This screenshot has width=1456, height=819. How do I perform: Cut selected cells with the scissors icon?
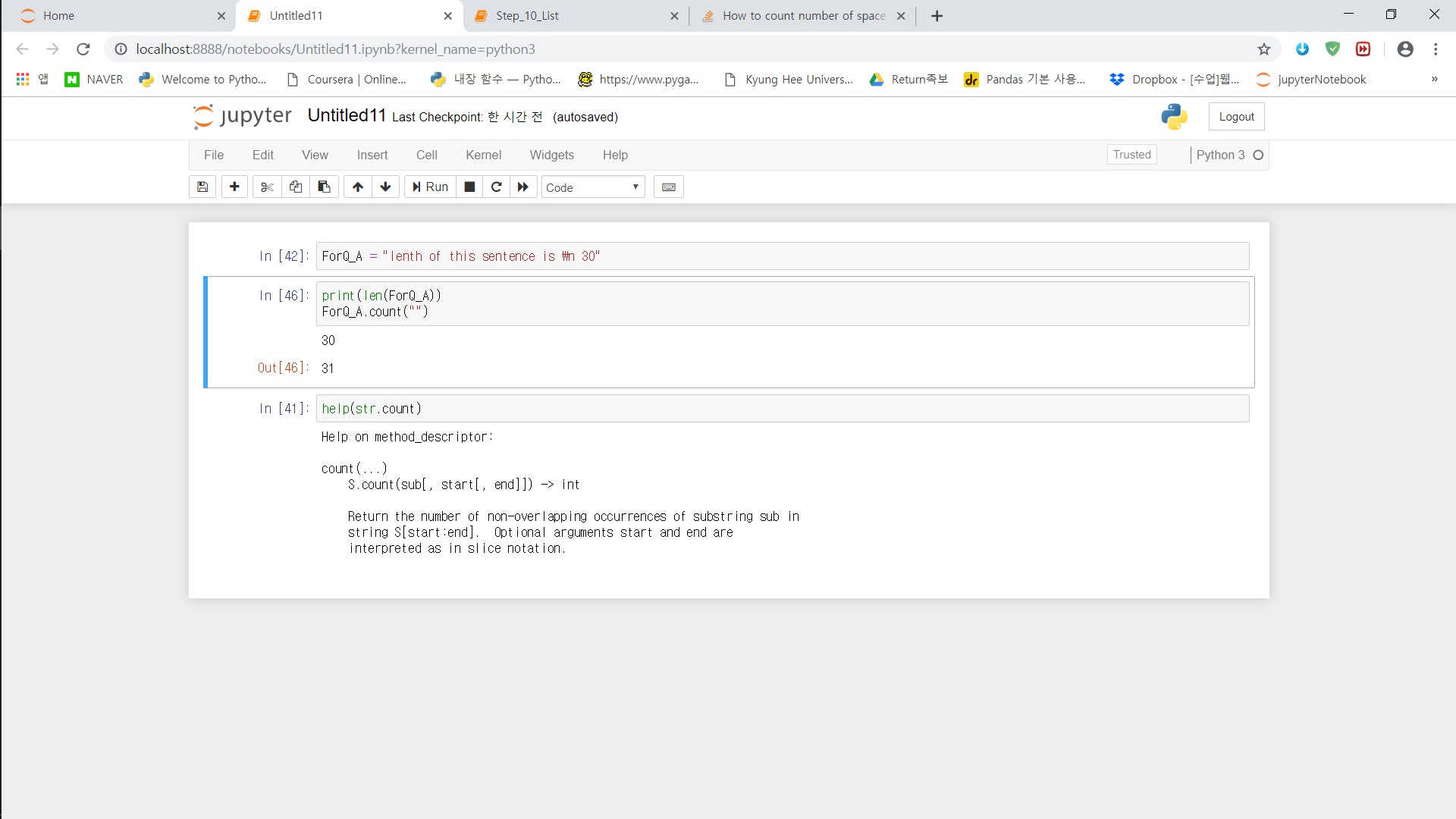coord(267,187)
